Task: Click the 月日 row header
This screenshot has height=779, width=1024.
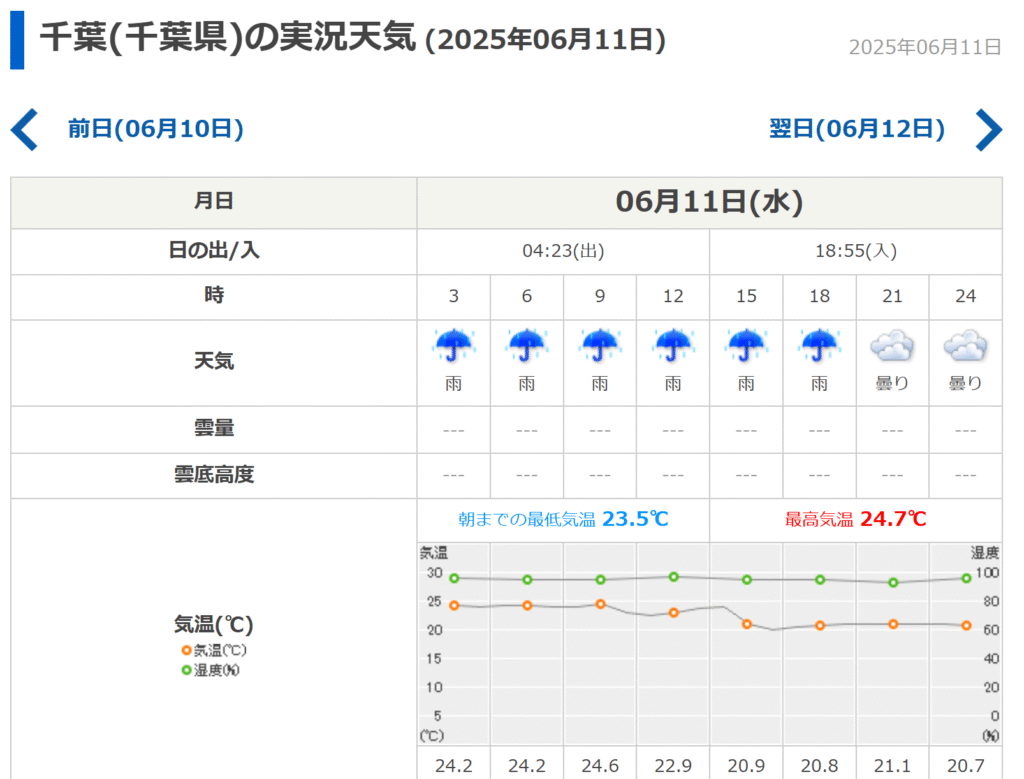Action: (x=214, y=201)
